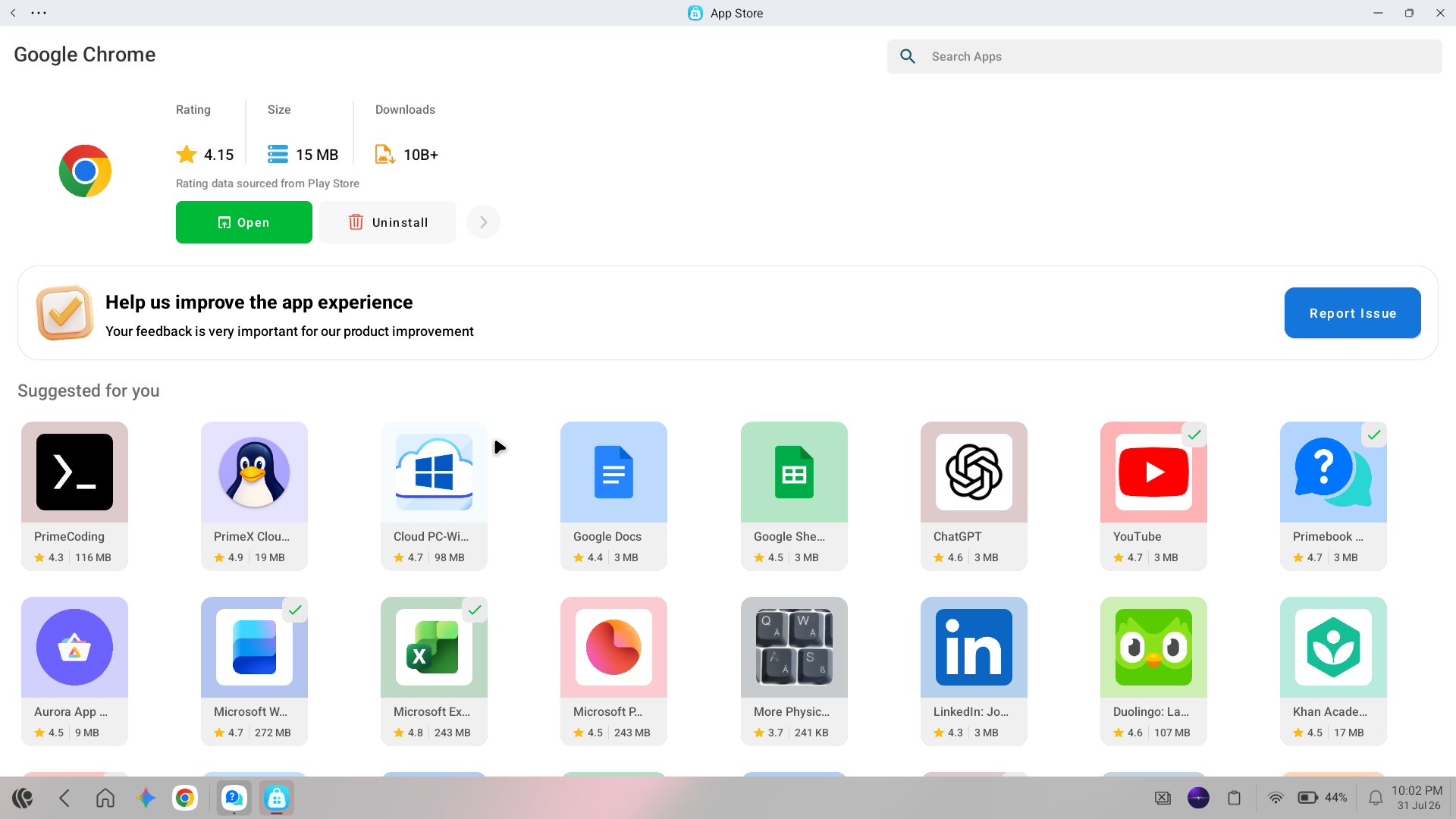Click the Google Docs app label
Image resolution: width=1456 pixels, height=819 pixels.
607,536
